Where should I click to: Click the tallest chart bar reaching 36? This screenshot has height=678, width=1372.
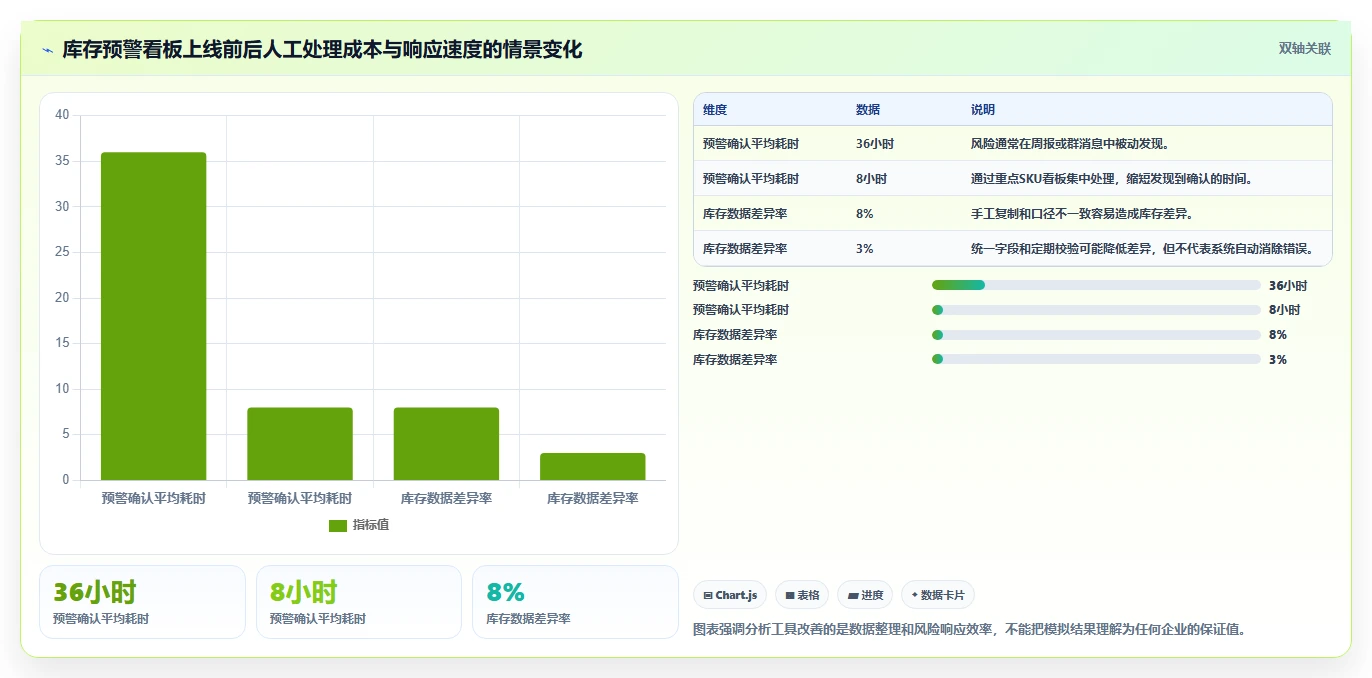click(153, 316)
